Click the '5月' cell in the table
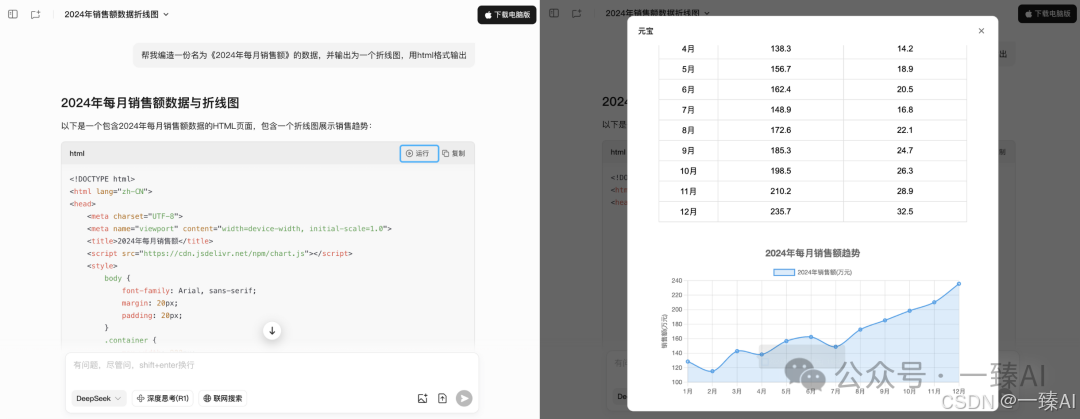The height and width of the screenshot is (419, 1080). [688, 69]
